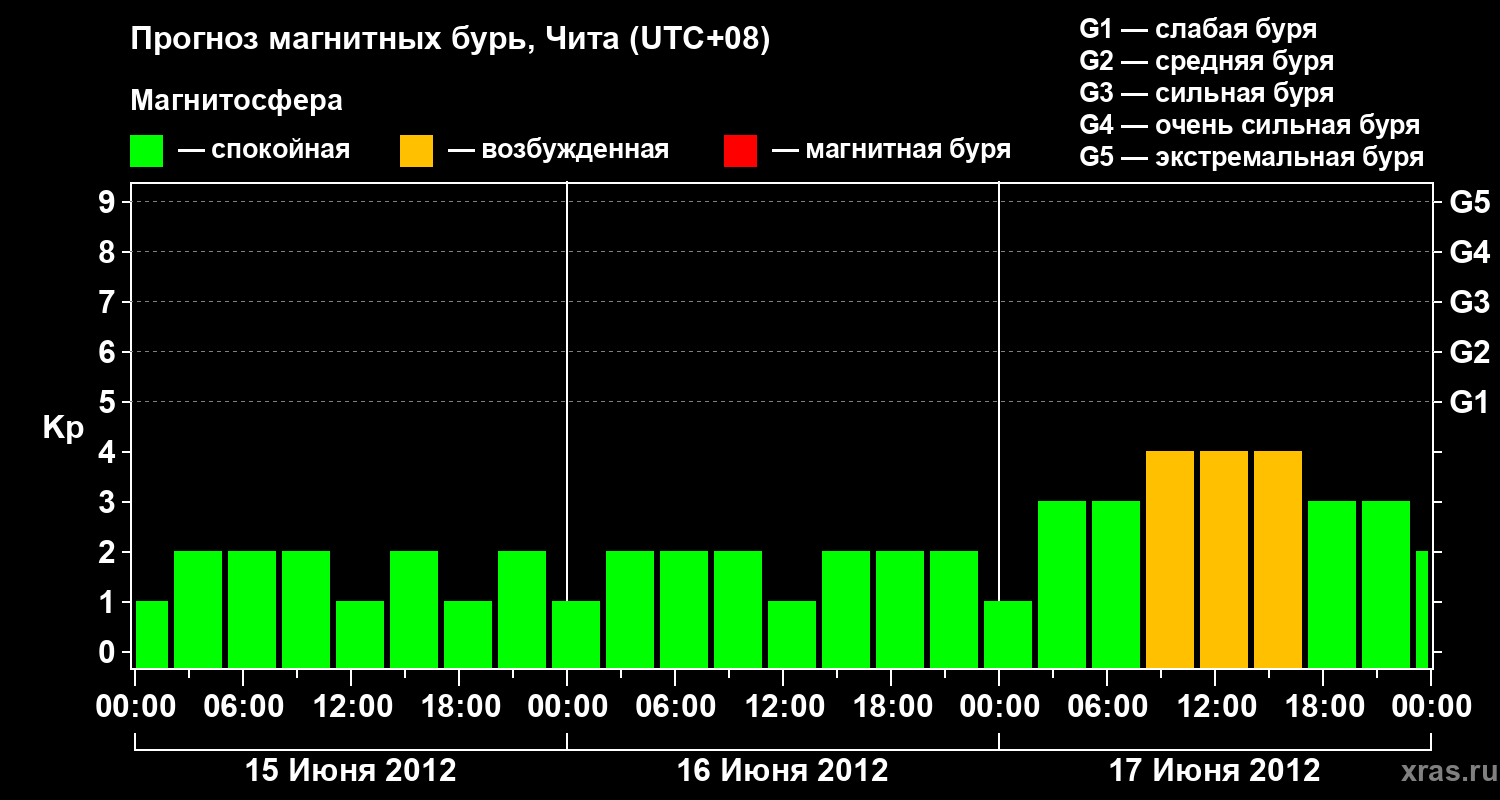Image resolution: width=1500 pixels, height=800 pixels.
Task: Click the 'G1 — слабая буря' legend line
Action: click(1198, 29)
